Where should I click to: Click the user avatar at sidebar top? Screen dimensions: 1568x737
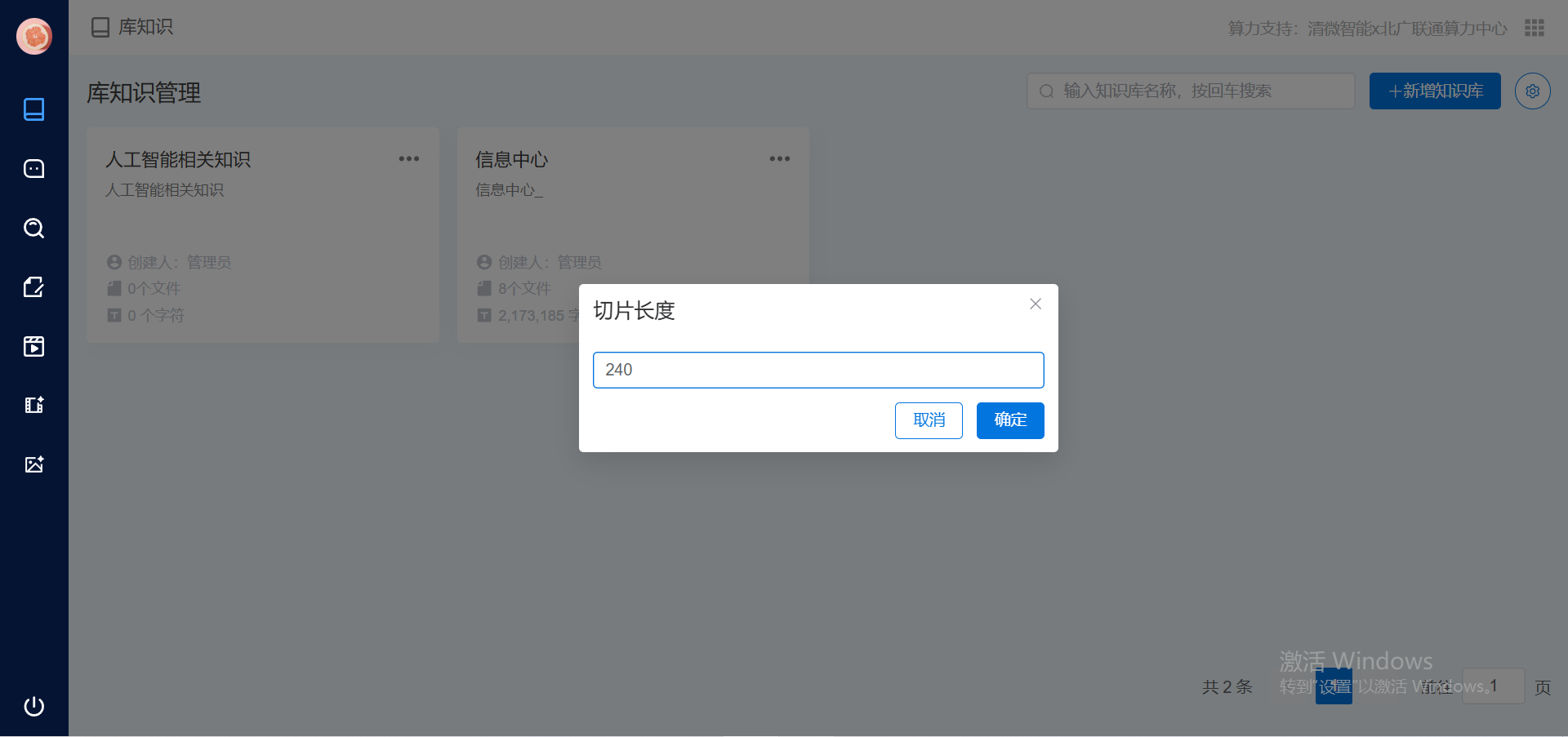(x=33, y=36)
